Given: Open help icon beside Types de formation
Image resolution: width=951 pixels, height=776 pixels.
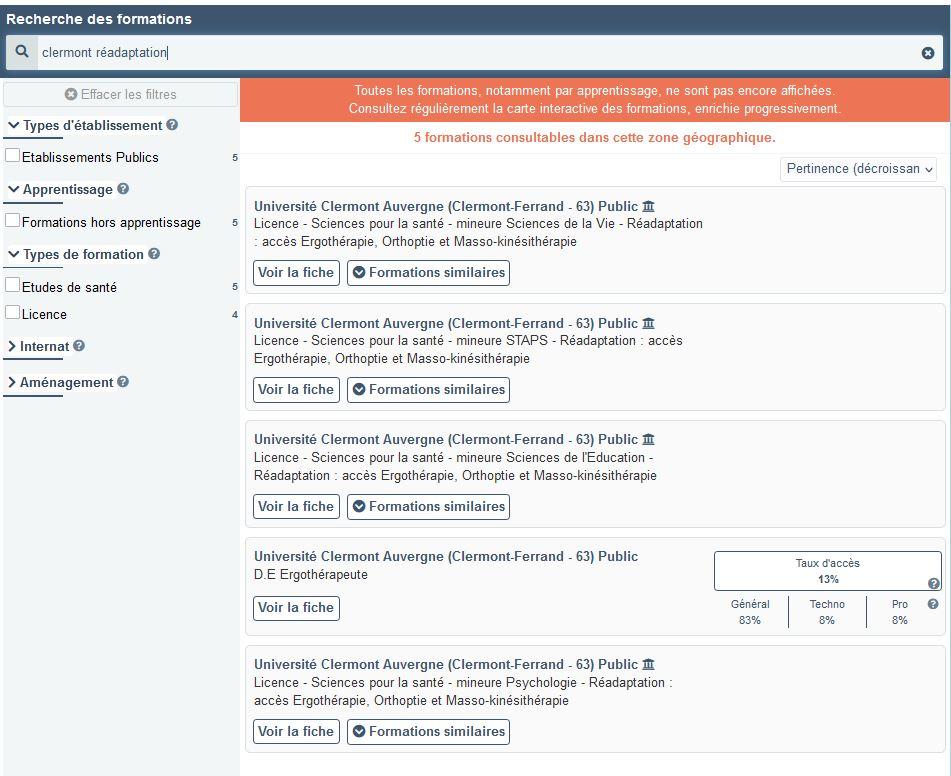Looking at the screenshot, I should pyautogui.click(x=154, y=254).
